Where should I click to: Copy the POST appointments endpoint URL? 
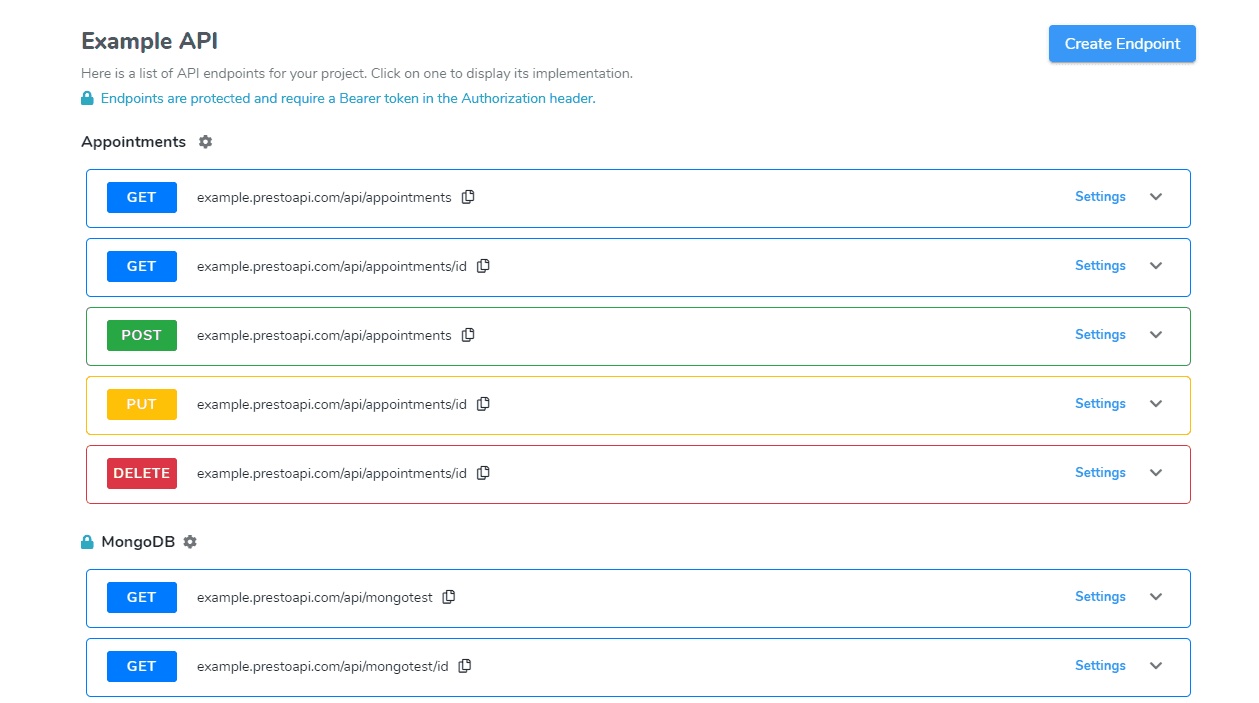(x=468, y=335)
